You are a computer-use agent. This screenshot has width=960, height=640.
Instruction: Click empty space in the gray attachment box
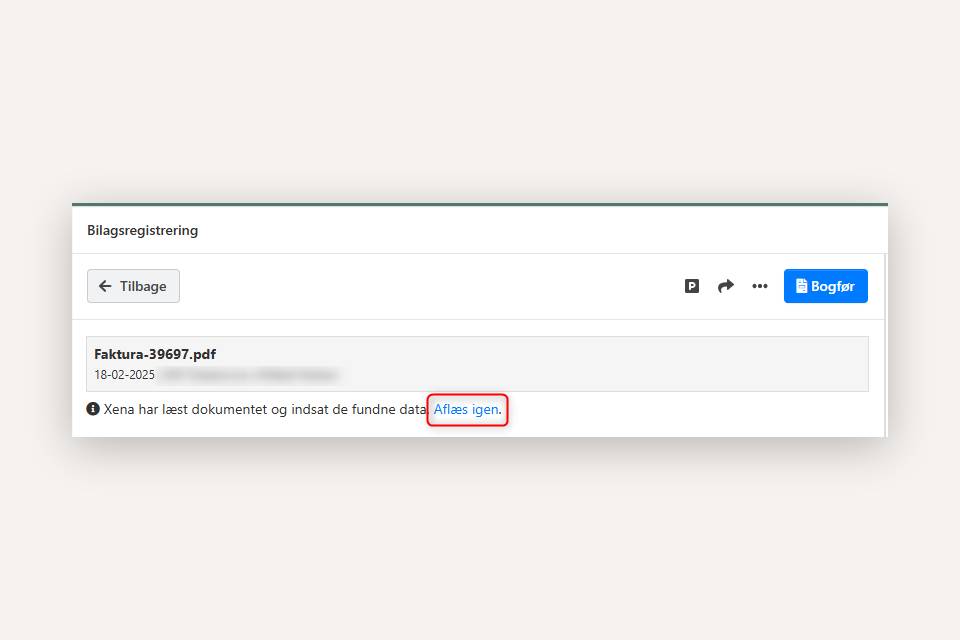600,363
